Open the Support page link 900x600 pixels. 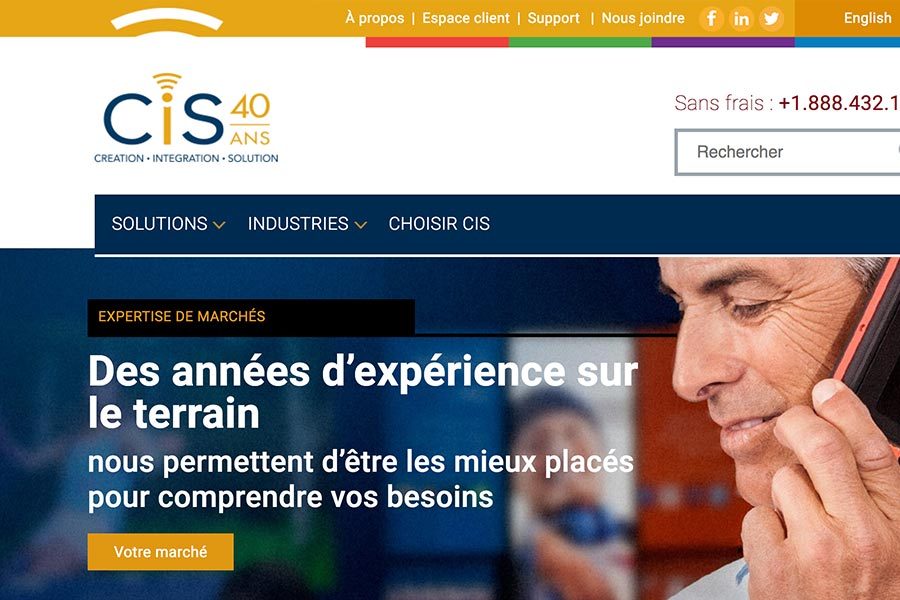point(553,18)
